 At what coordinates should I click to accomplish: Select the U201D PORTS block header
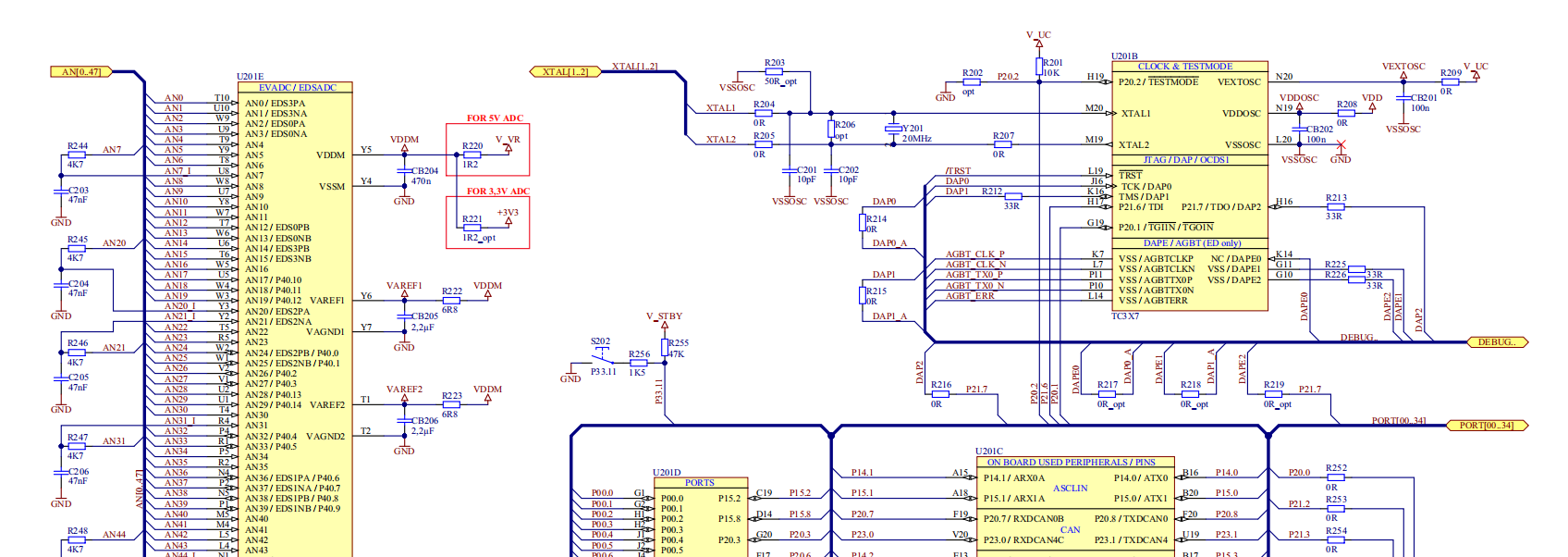tap(699, 483)
